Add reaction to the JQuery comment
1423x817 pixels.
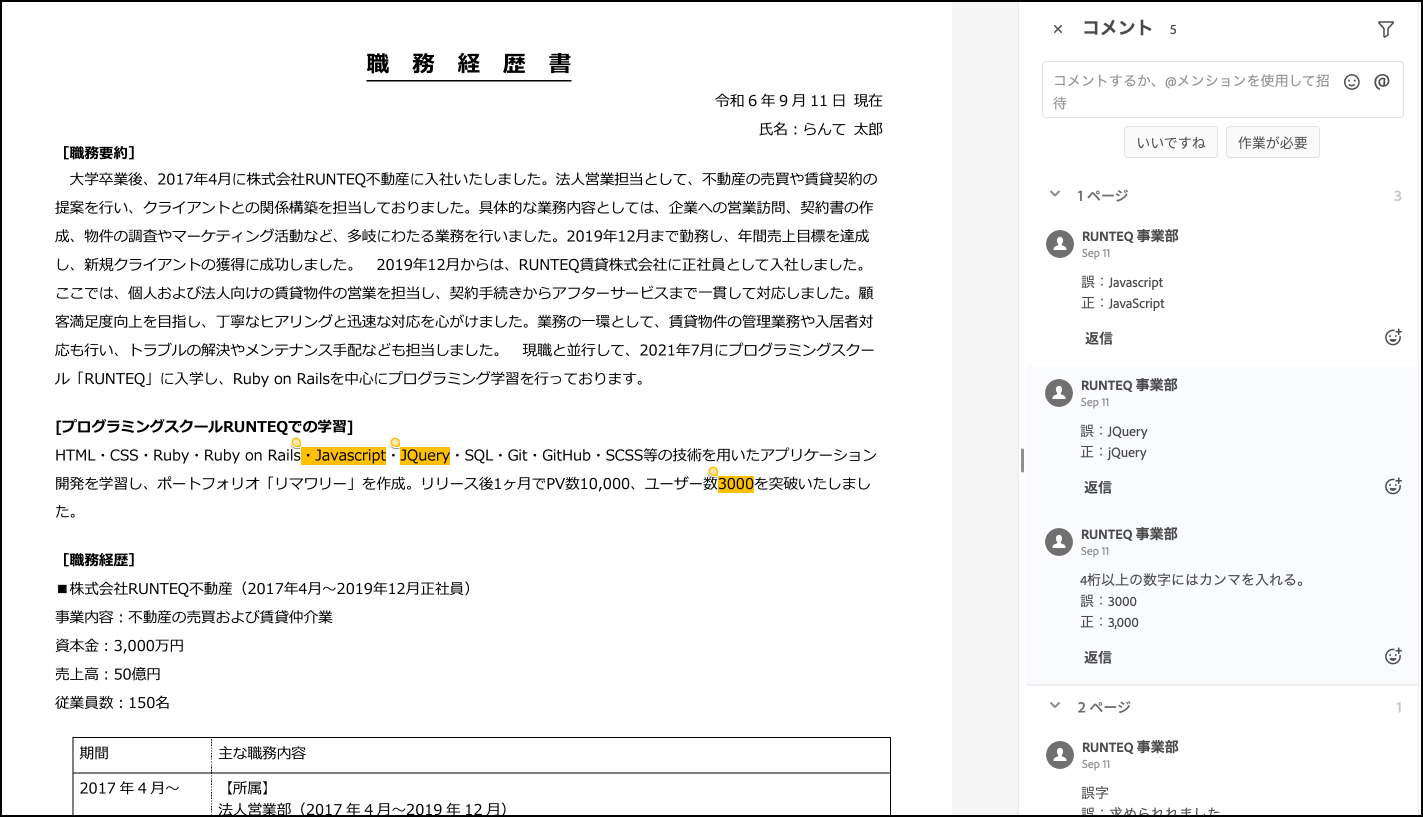[x=1393, y=487]
